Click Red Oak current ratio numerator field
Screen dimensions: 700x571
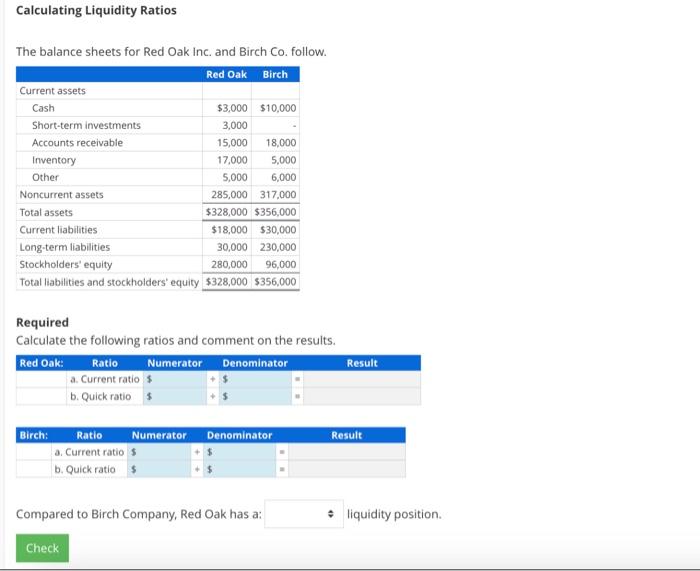[x=175, y=379]
